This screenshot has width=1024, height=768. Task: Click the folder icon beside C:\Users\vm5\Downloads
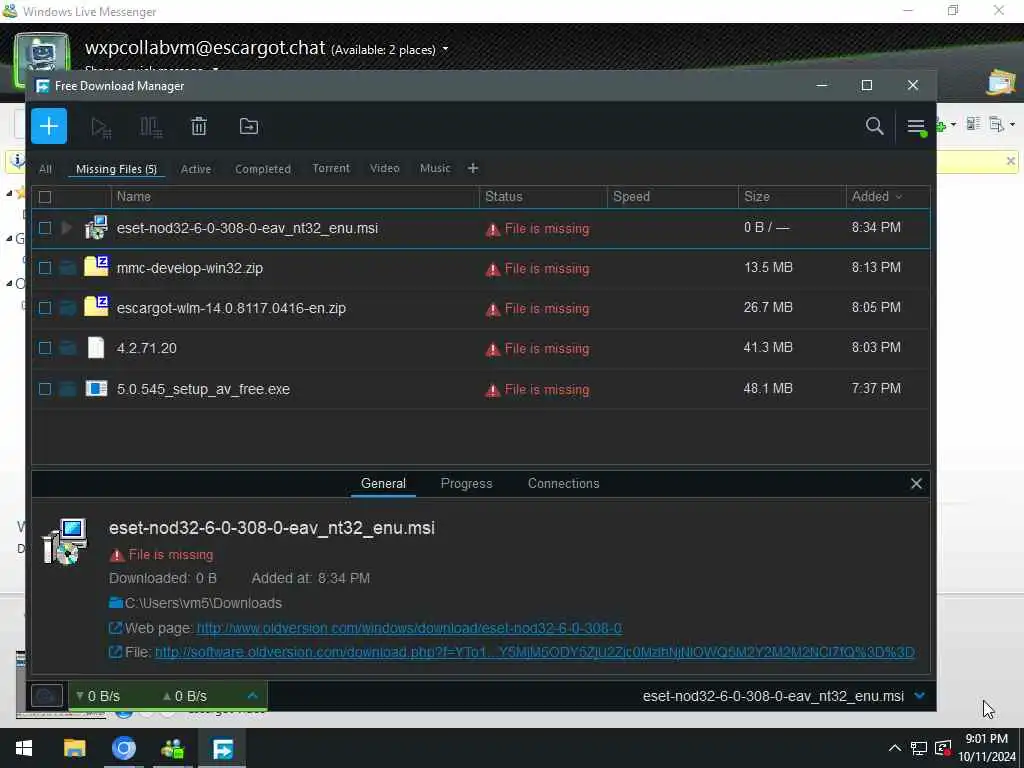[116, 603]
